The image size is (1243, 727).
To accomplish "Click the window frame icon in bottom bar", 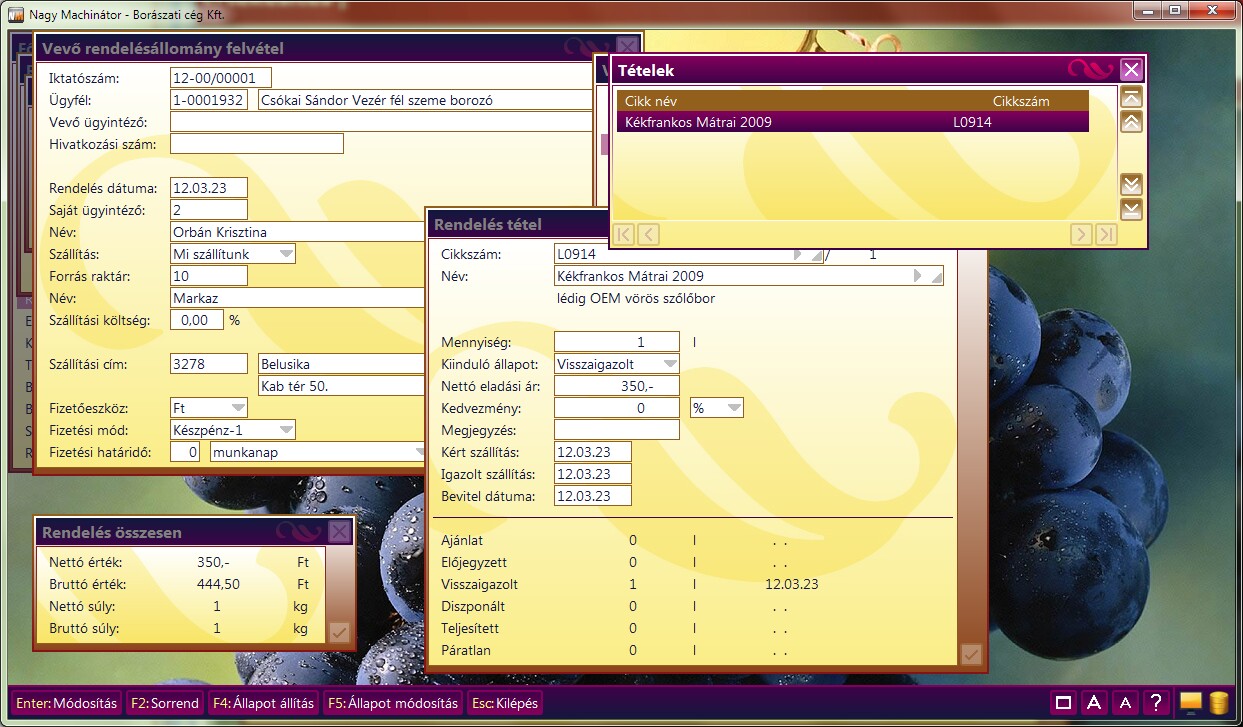I will point(1064,703).
